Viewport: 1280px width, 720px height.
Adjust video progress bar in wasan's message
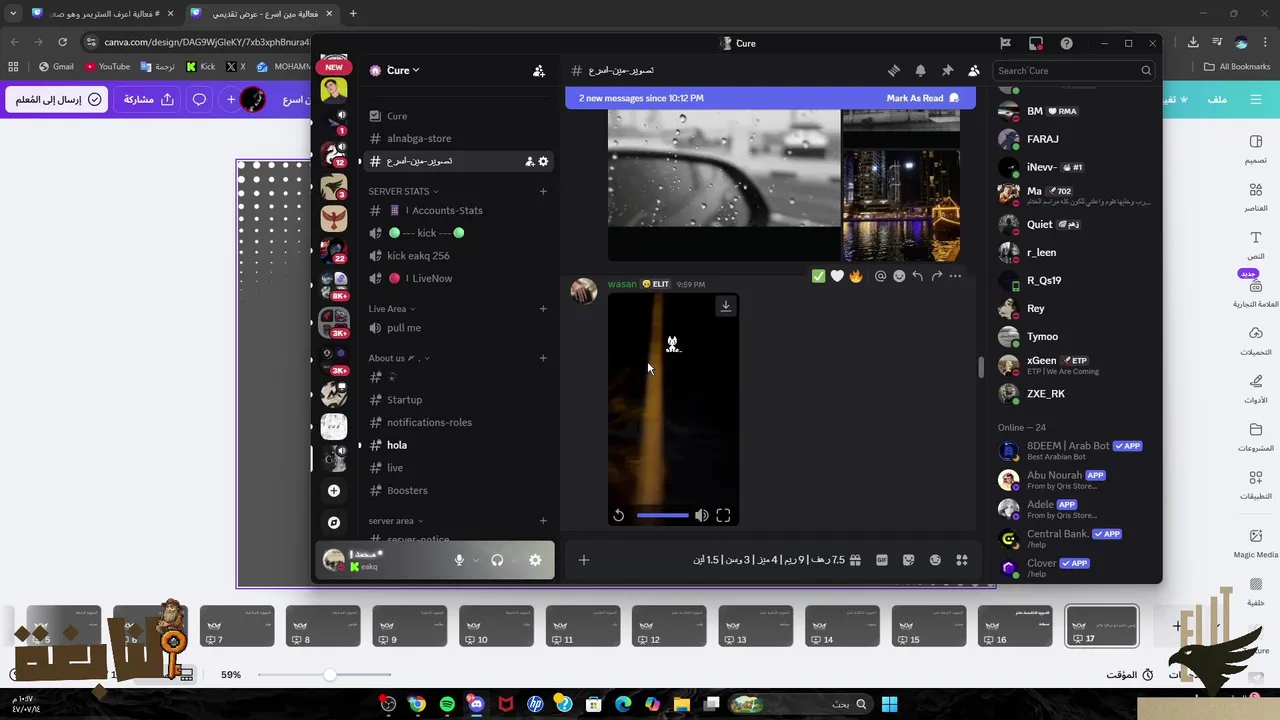pos(662,516)
